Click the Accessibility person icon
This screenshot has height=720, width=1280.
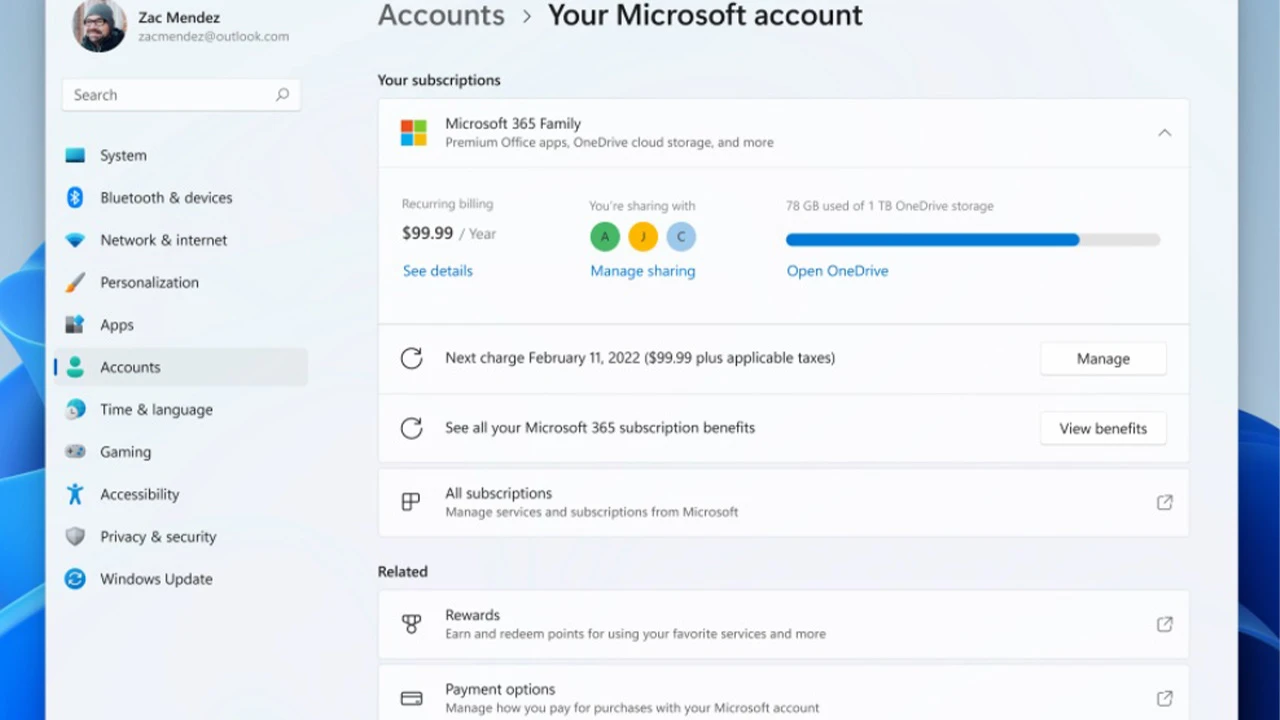(75, 494)
